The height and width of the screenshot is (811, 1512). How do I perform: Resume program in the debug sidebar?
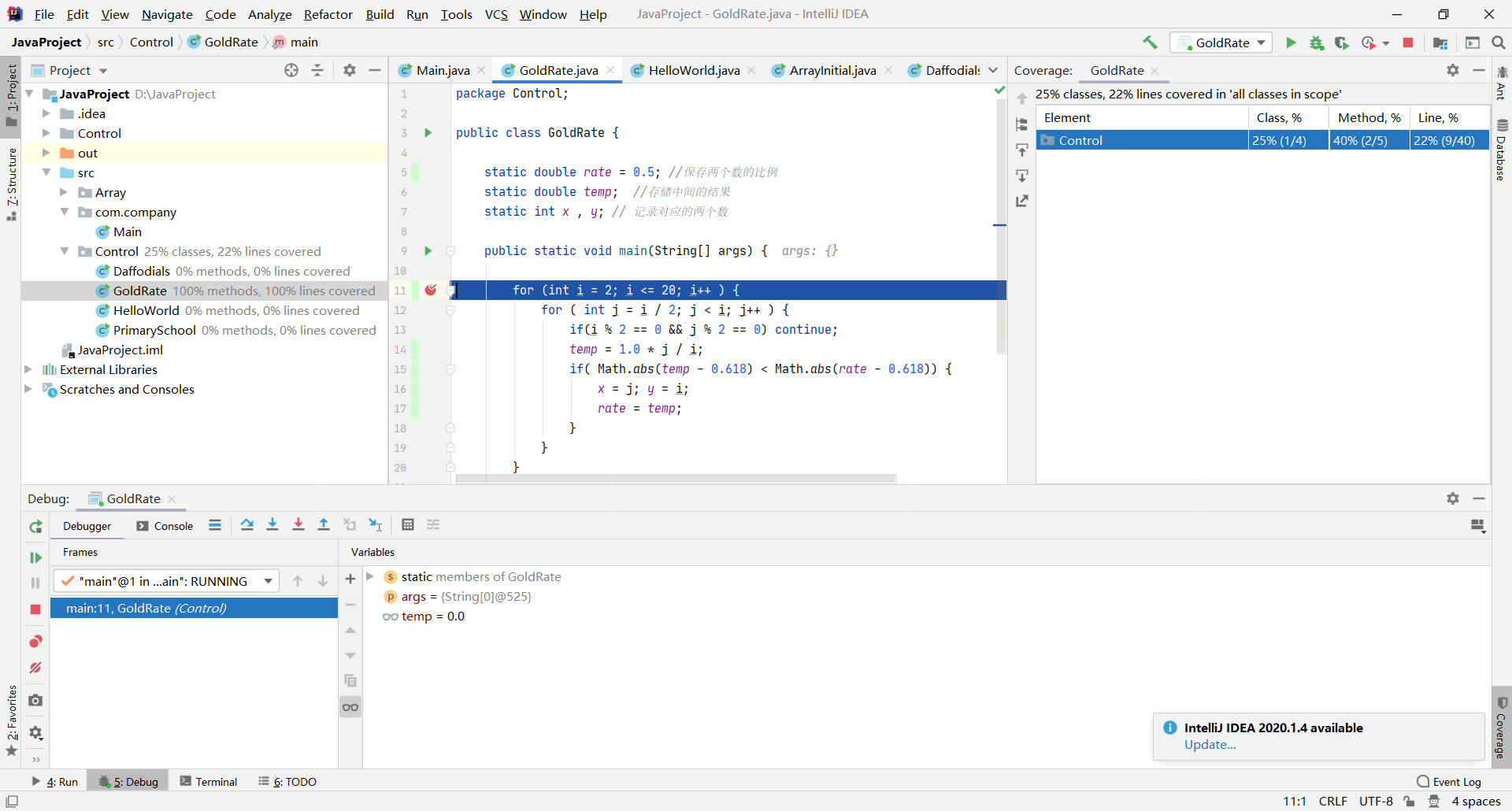35,557
